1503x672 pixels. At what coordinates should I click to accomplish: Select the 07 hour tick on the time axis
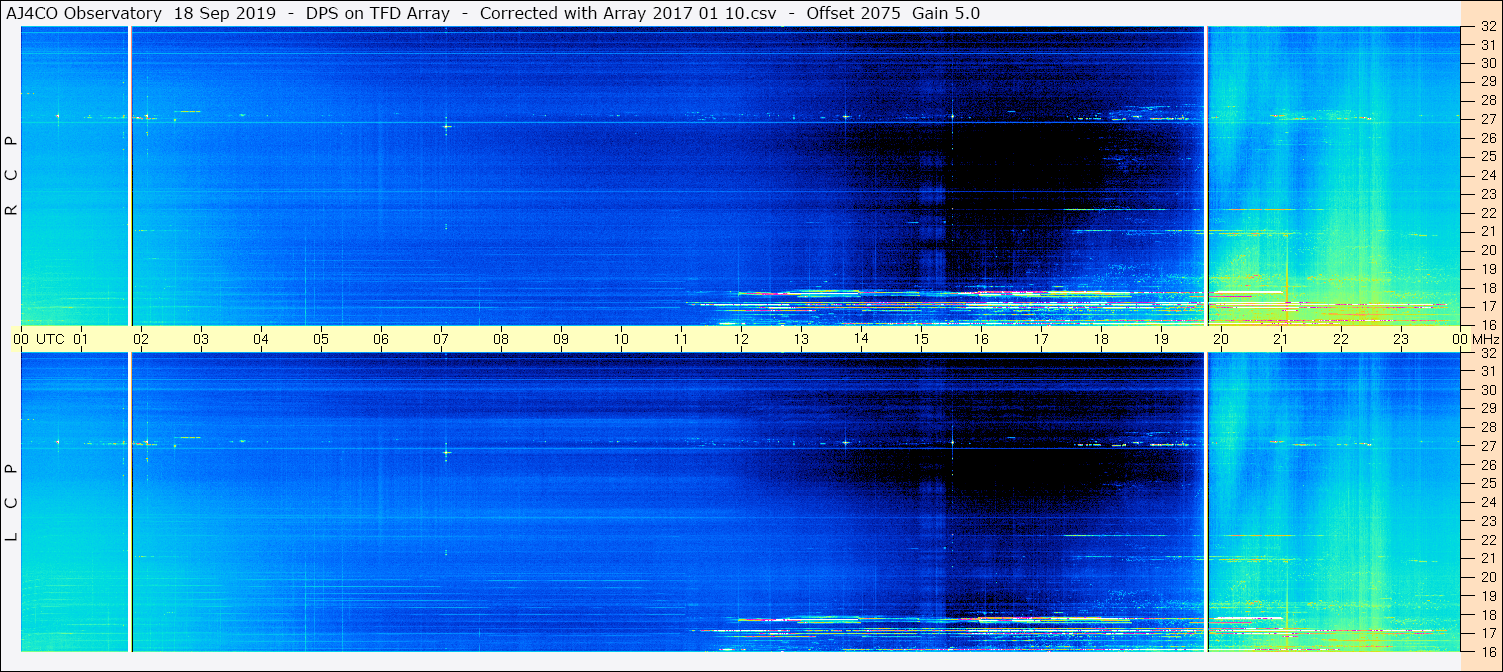(x=441, y=339)
